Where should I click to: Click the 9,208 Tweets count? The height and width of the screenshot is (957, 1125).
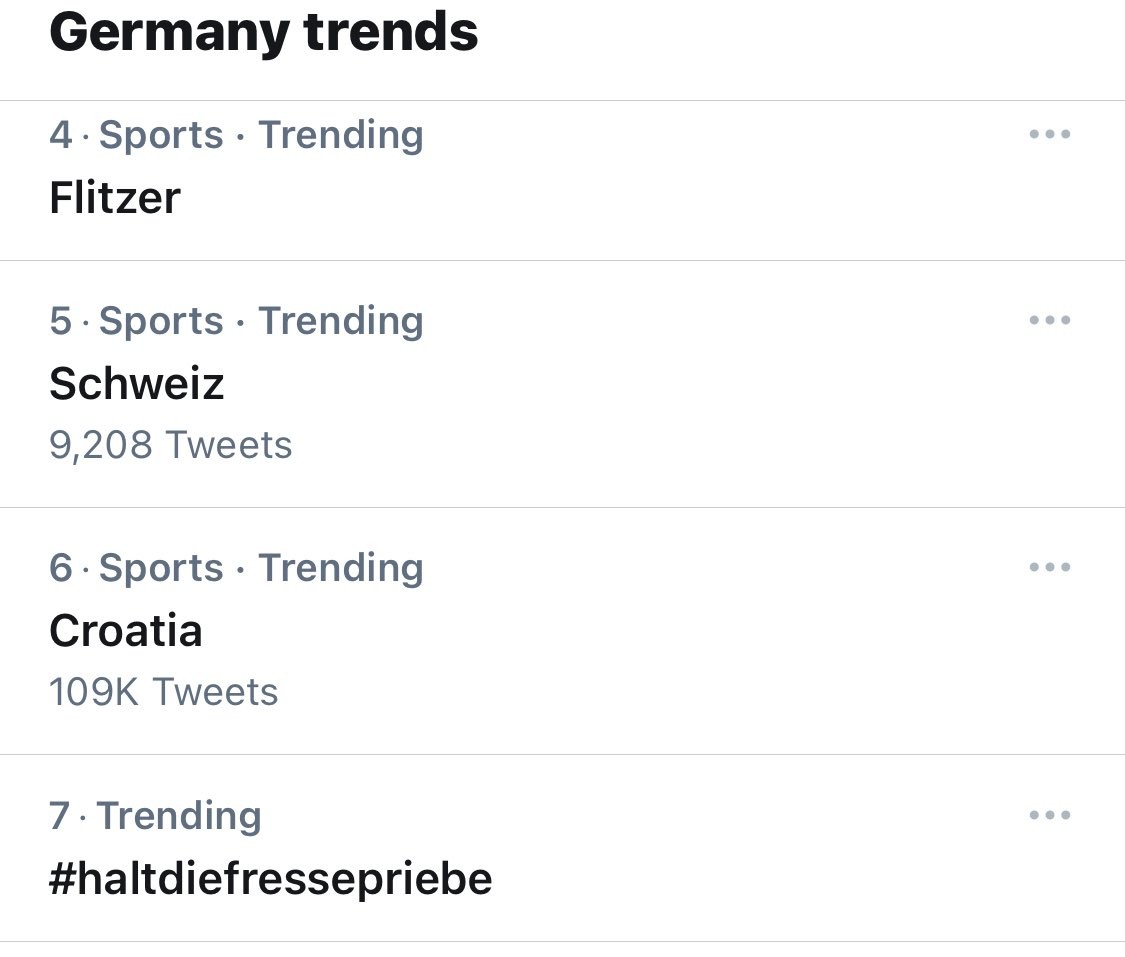170,445
